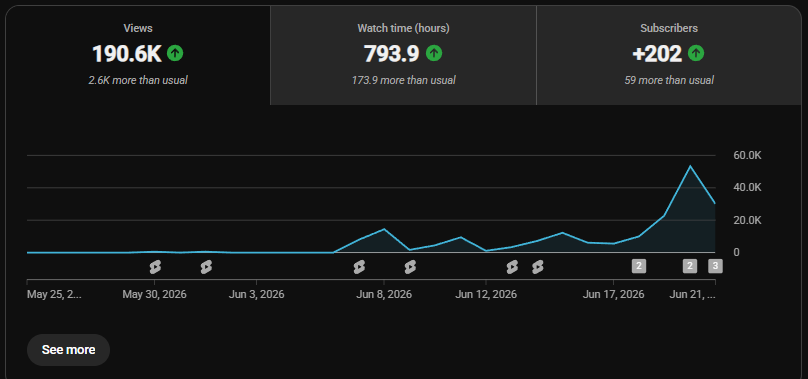Screen dimensions: 808x379
Task: Click the 793.9 watch time value
Action: coord(392,54)
